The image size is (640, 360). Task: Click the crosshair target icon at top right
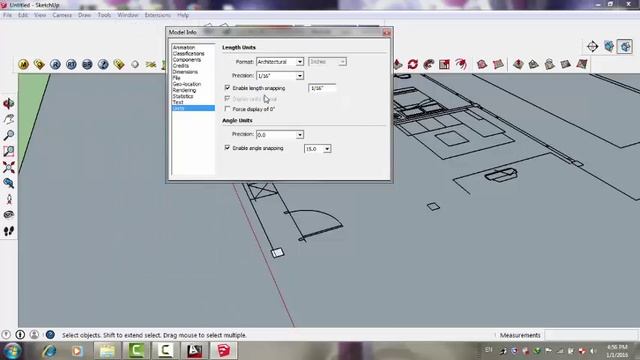[592, 47]
